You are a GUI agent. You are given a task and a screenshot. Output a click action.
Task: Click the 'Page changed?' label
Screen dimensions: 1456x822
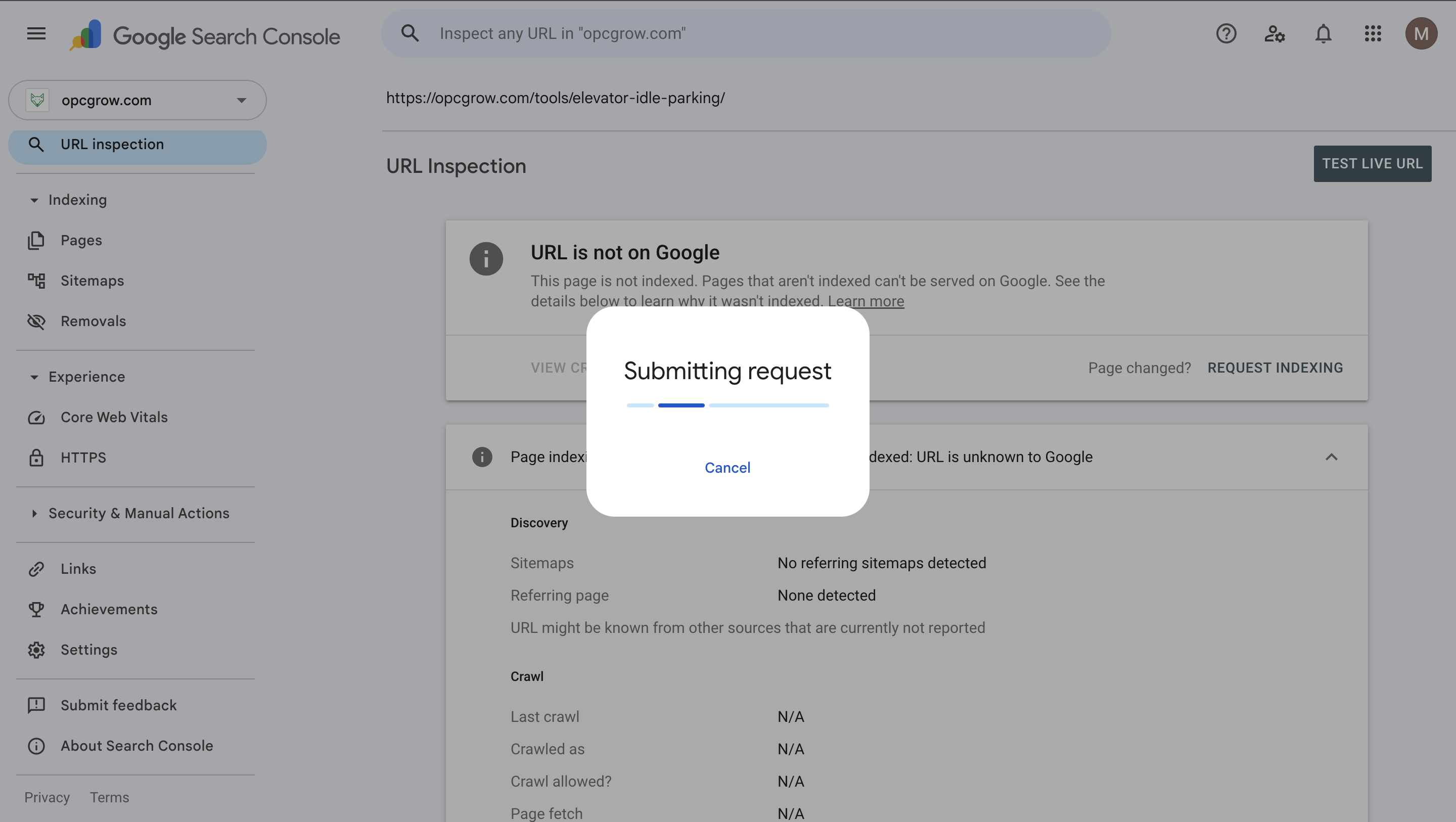(x=1140, y=368)
